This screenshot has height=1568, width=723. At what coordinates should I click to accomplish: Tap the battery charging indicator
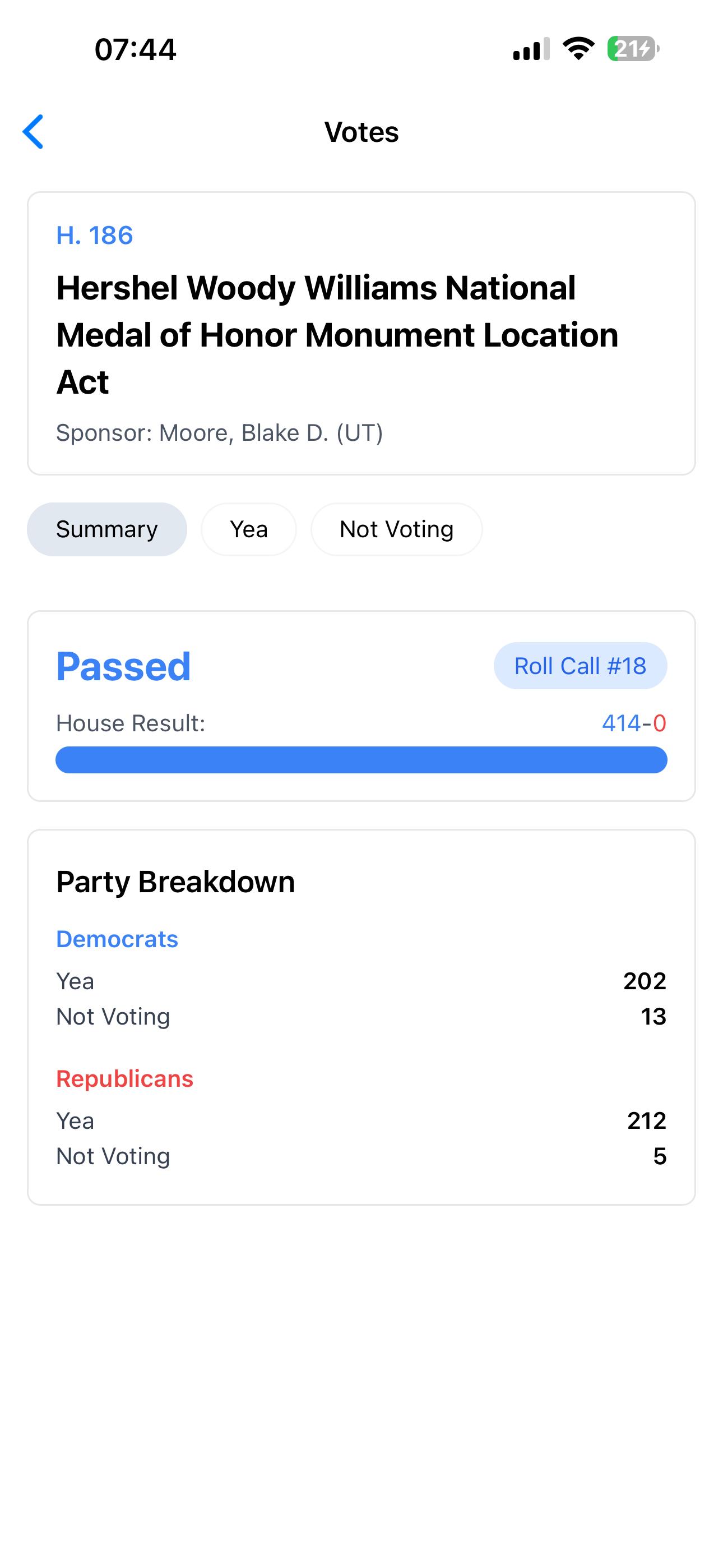point(633,49)
